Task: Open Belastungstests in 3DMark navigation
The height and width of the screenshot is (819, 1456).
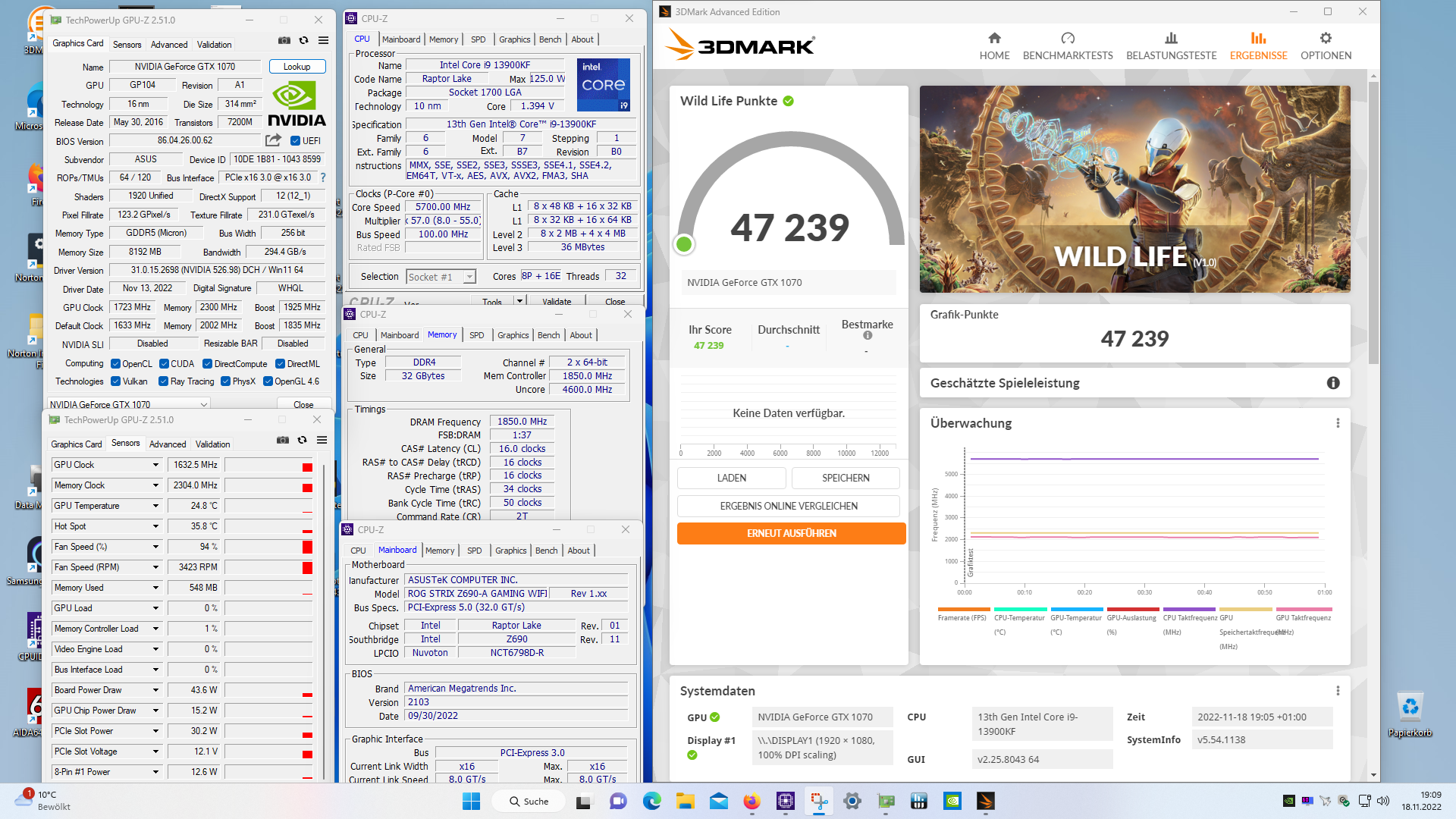Action: pyautogui.click(x=1171, y=46)
